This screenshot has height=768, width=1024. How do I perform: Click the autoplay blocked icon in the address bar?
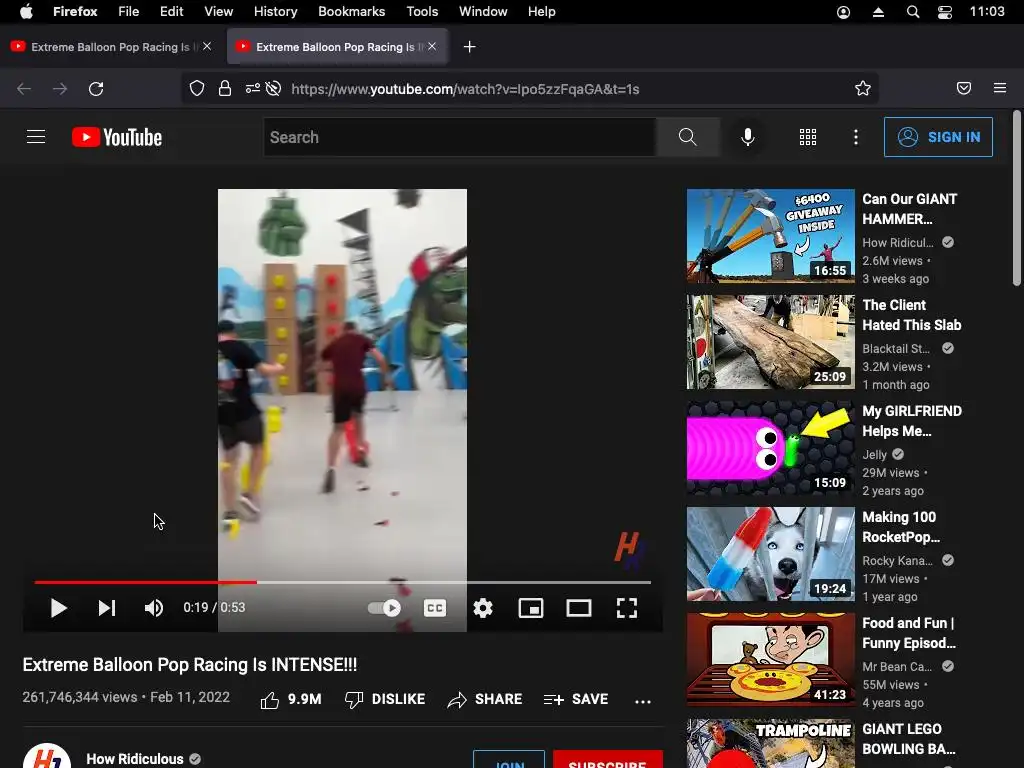(x=273, y=89)
